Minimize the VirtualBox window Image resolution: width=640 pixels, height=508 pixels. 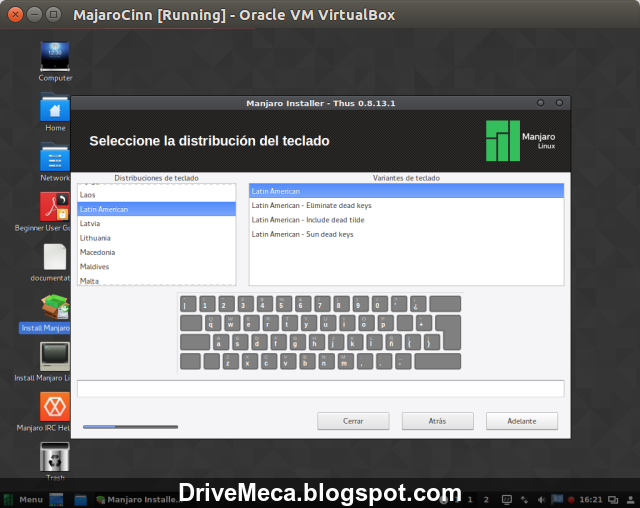(34, 15)
